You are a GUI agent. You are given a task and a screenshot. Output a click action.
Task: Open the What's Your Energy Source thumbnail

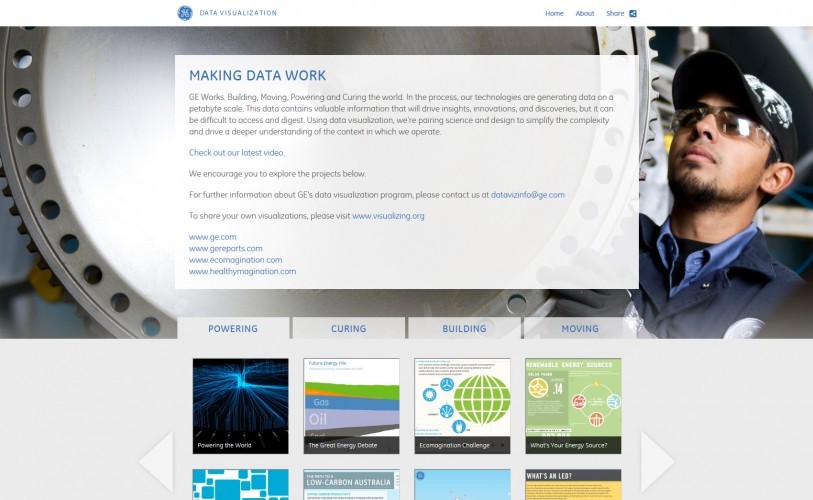tap(573, 406)
